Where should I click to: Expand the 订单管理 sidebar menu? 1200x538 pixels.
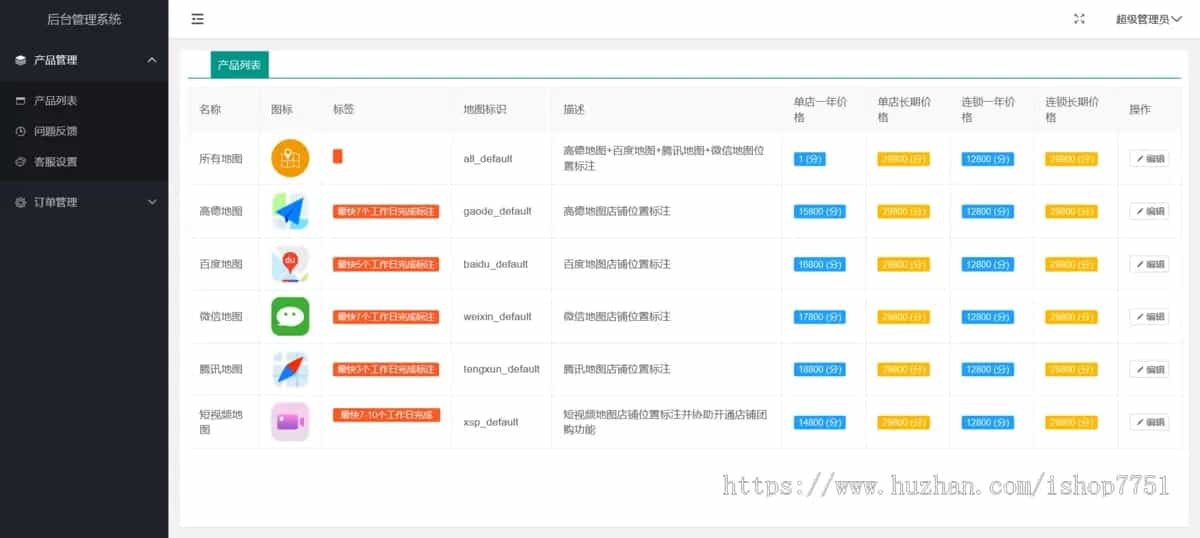tap(84, 202)
